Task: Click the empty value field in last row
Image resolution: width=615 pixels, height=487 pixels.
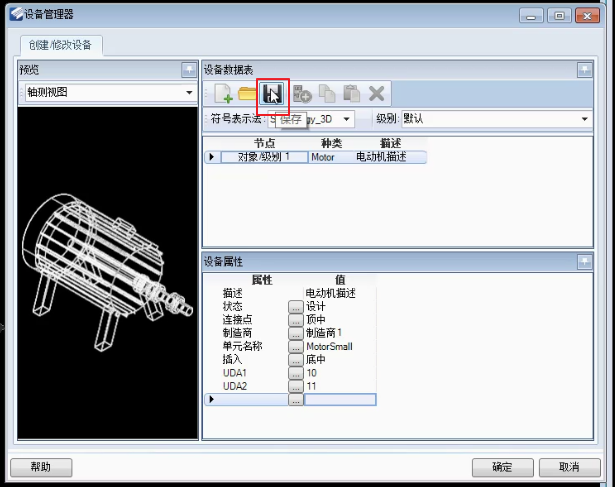Action: point(340,400)
